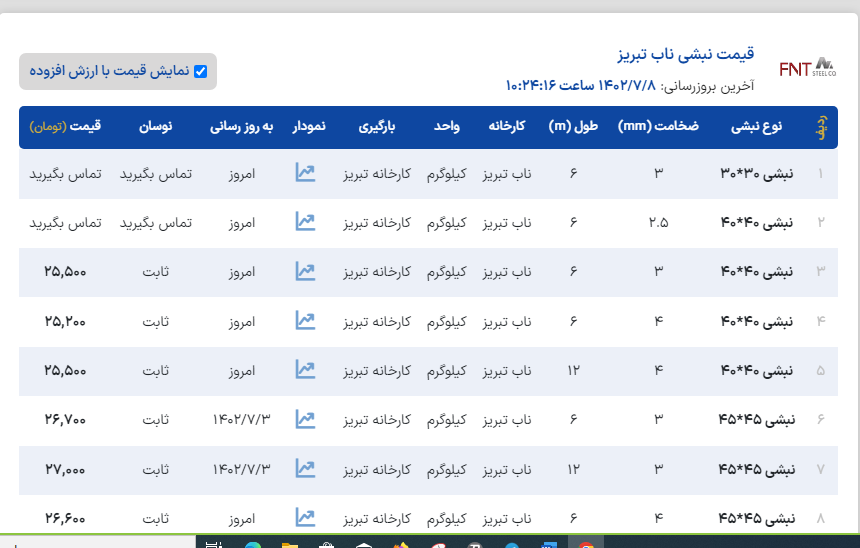Click the 1402/7/3 update date in row 7
The height and width of the screenshot is (548, 860).
click(x=242, y=468)
